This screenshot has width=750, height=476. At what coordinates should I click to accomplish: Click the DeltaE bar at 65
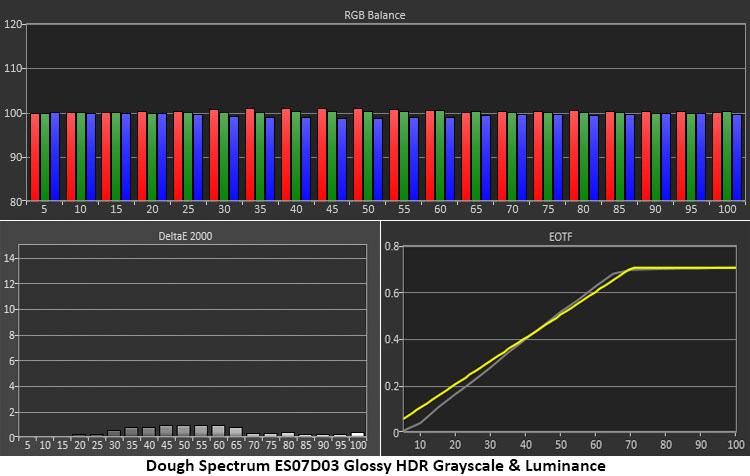pos(236,432)
